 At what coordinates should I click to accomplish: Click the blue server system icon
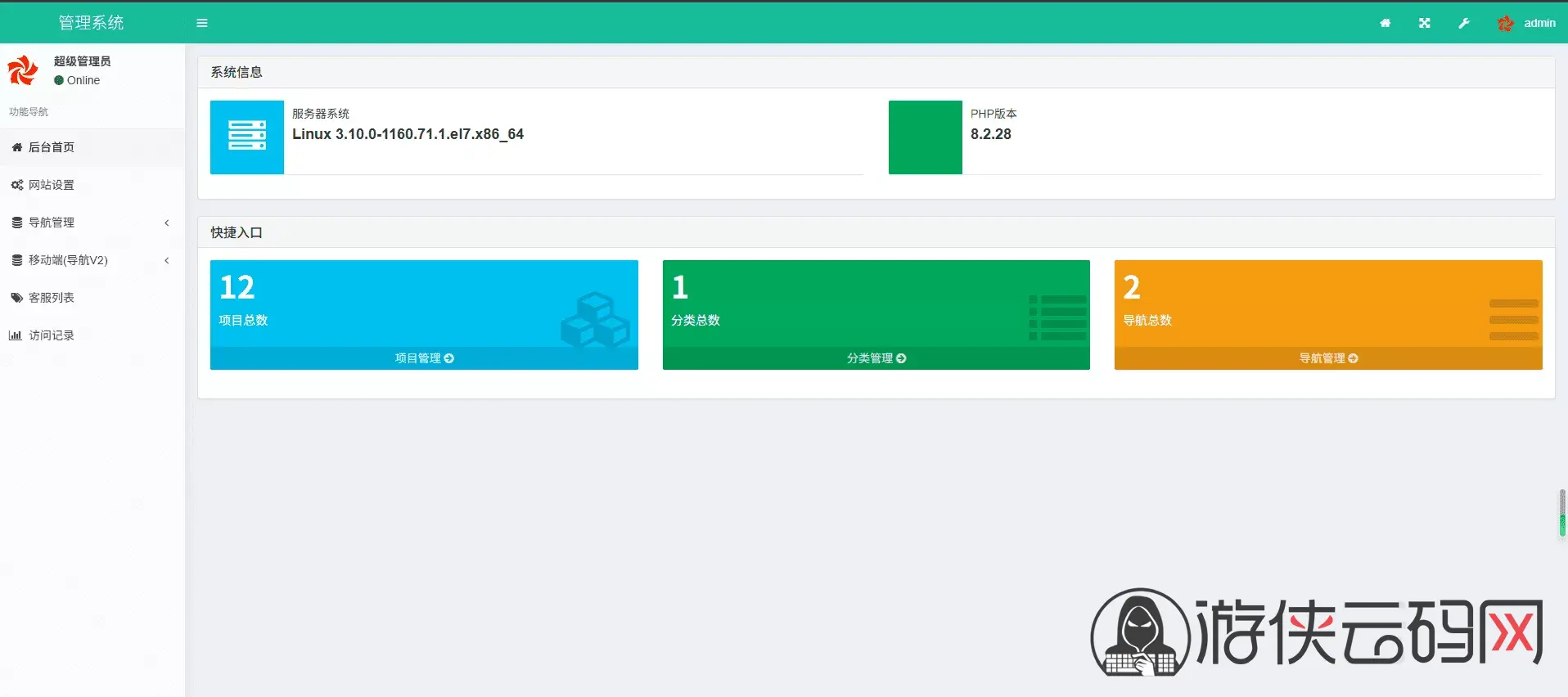pos(246,137)
